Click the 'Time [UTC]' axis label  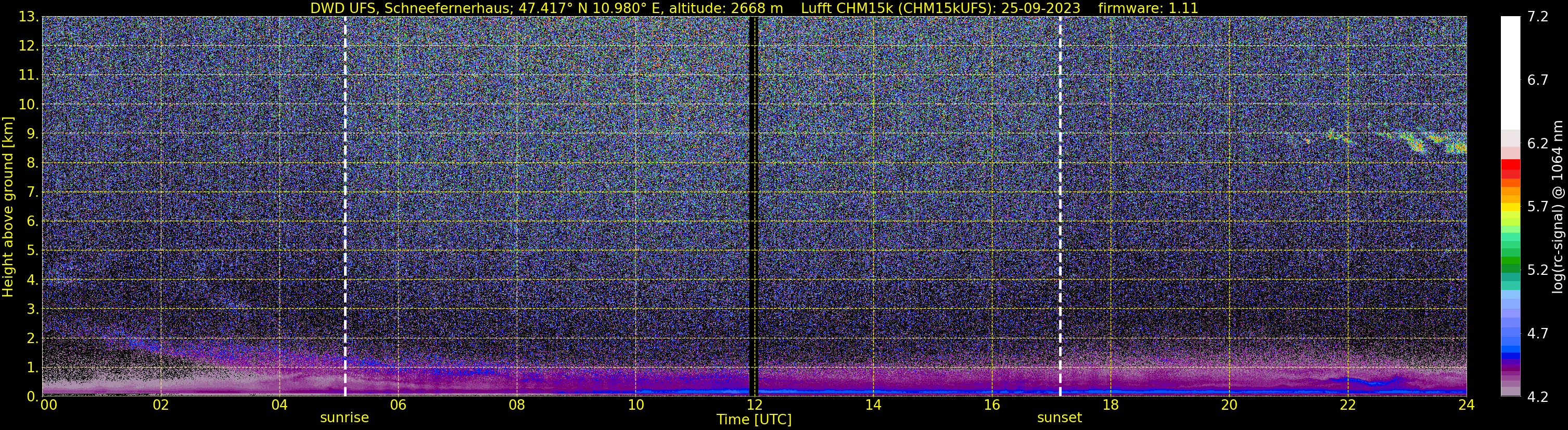pyautogui.click(x=754, y=420)
